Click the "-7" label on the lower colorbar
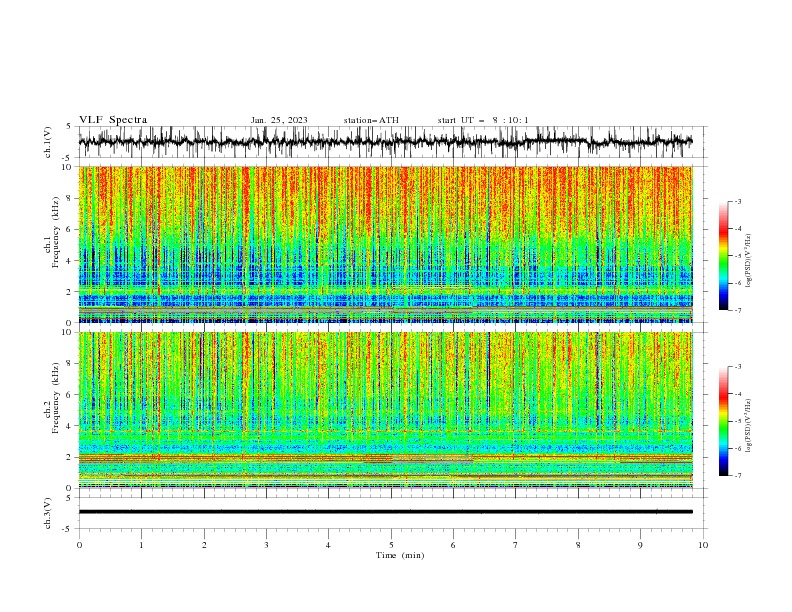Viewport: 792px width, 612px height. tap(738, 476)
